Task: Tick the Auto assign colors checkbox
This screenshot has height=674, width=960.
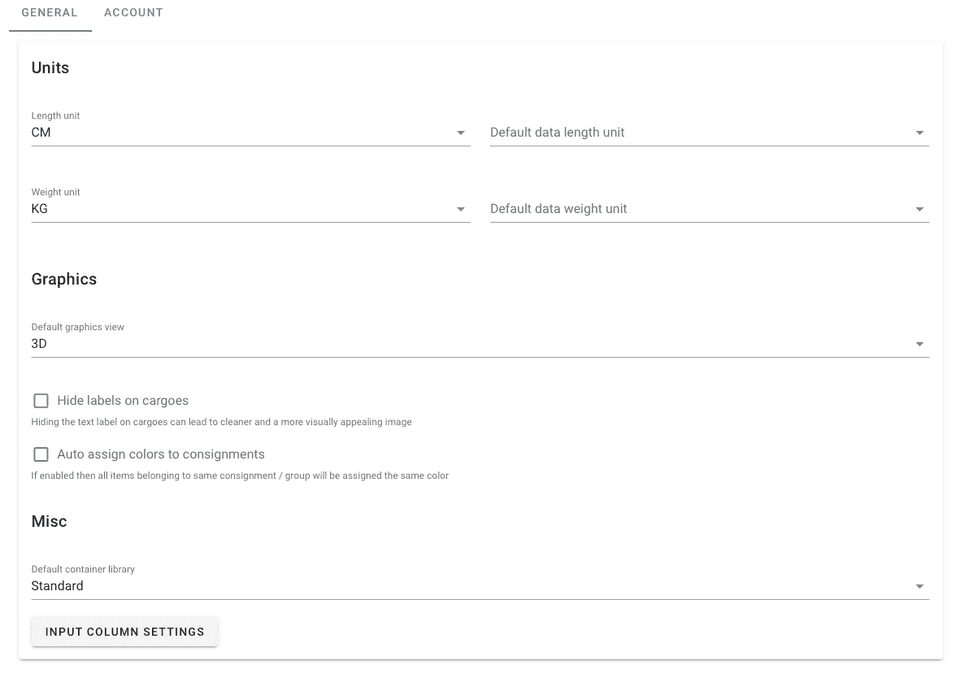Action: pyautogui.click(x=41, y=455)
